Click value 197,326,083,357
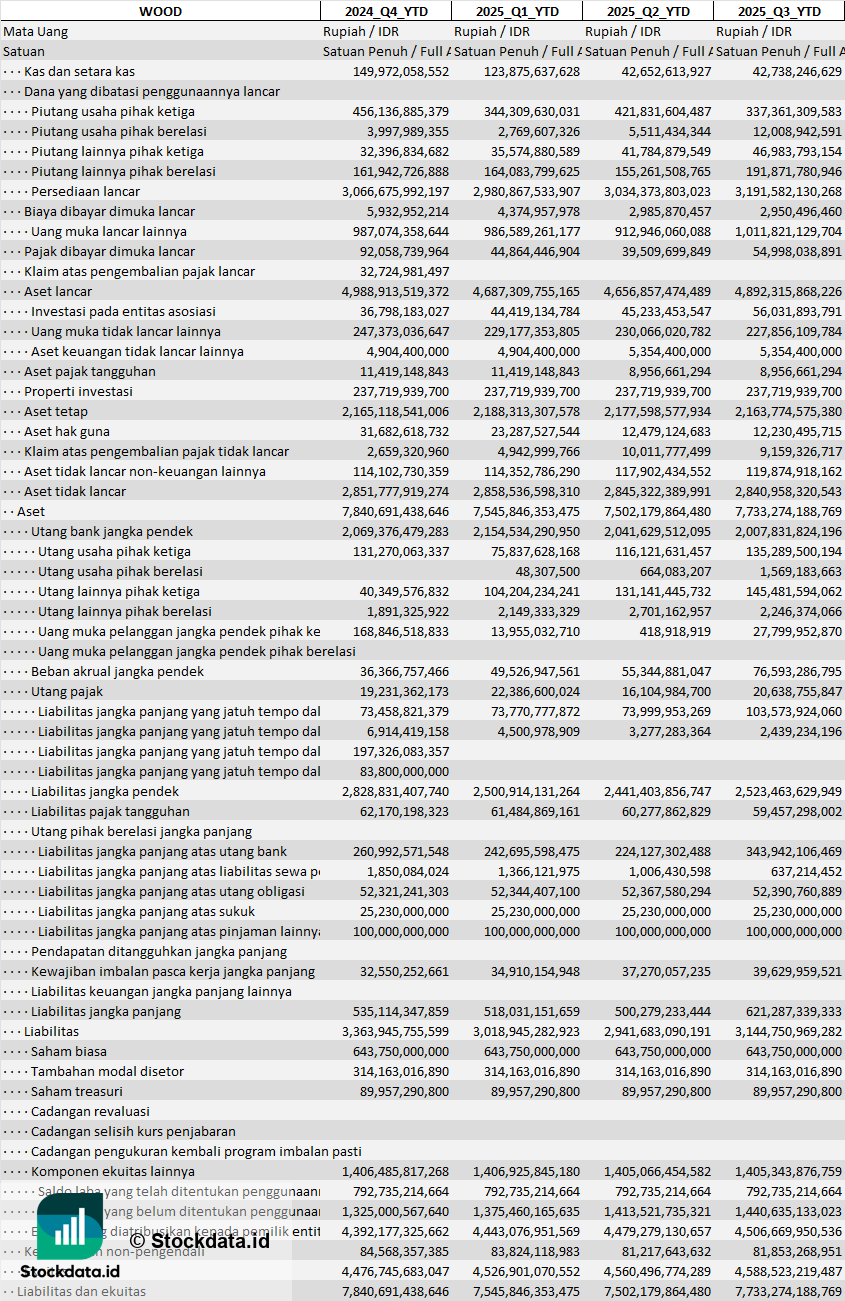 point(401,751)
